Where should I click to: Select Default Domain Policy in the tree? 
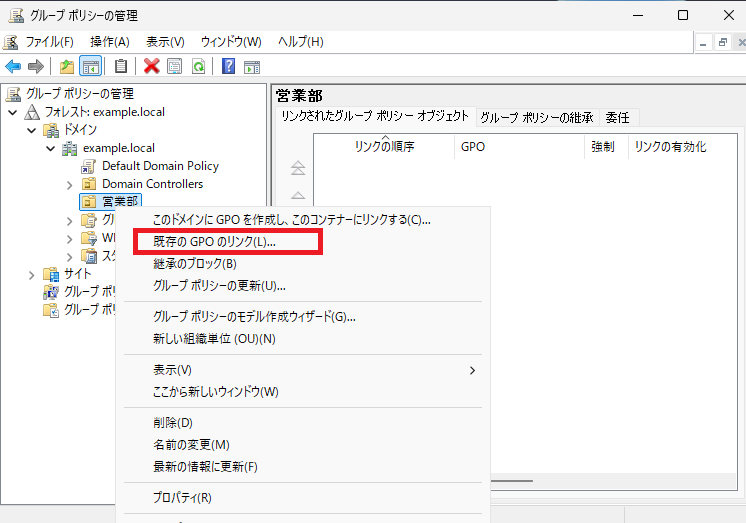point(160,166)
